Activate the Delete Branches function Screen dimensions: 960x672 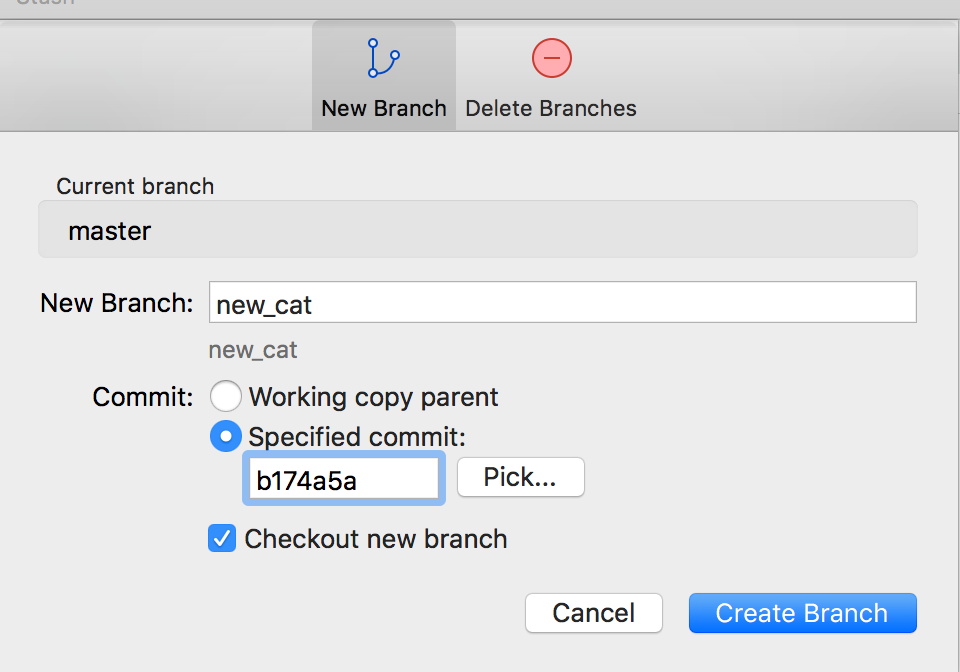(x=551, y=75)
